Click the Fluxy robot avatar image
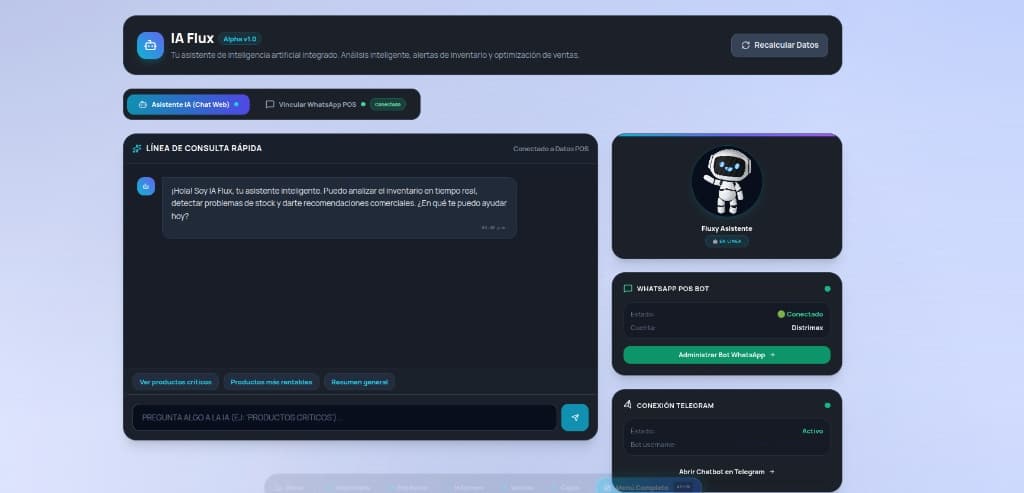This screenshot has width=1024, height=493. [726, 182]
